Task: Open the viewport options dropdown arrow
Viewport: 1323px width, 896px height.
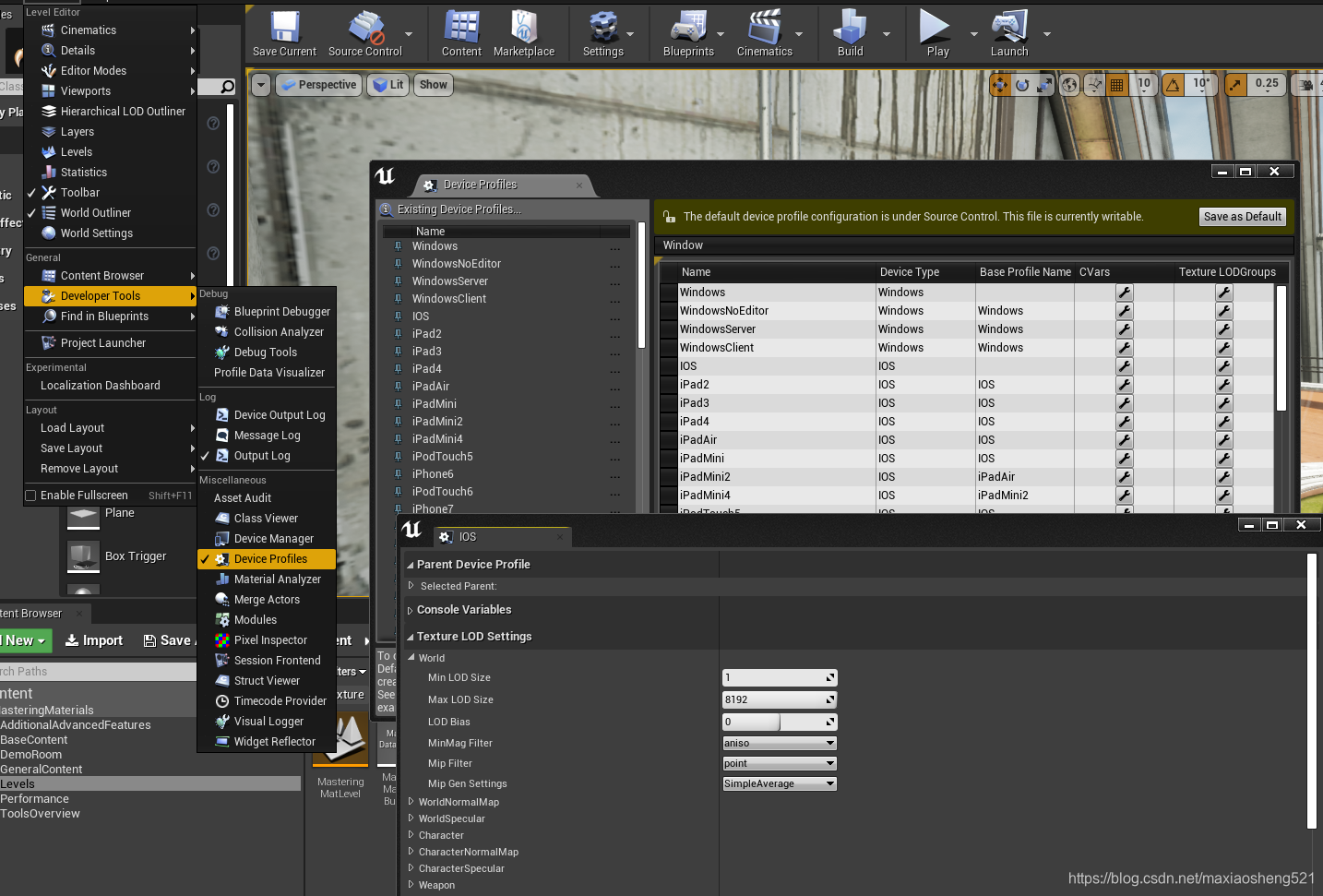Action: [x=261, y=85]
